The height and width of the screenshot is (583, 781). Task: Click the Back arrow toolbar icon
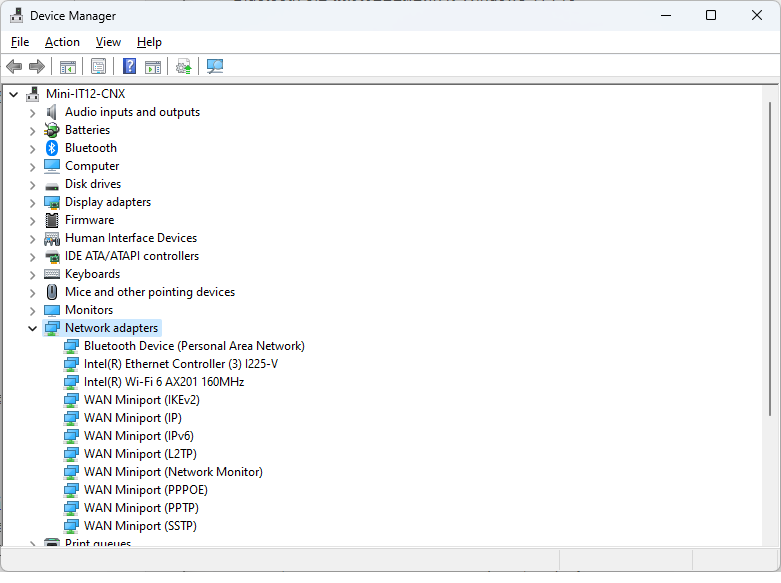pyautogui.click(x=14, y=66)
